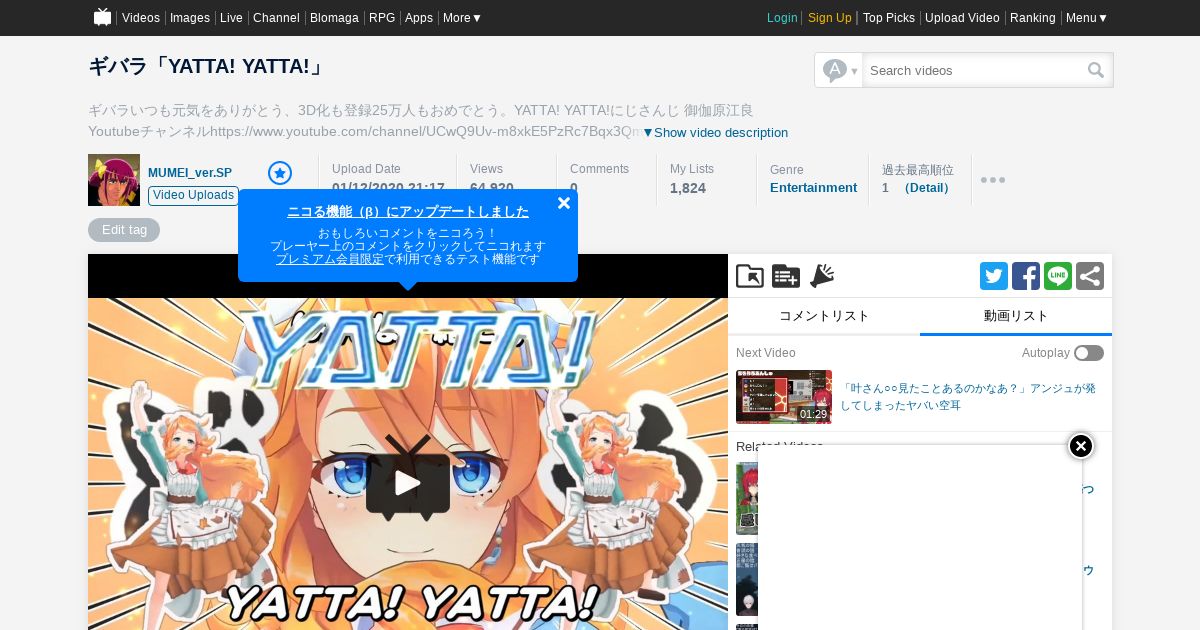Viewport: 1200px width, 630px height.
Task: Open the Entertainment genre link
Action: (813, 188)
